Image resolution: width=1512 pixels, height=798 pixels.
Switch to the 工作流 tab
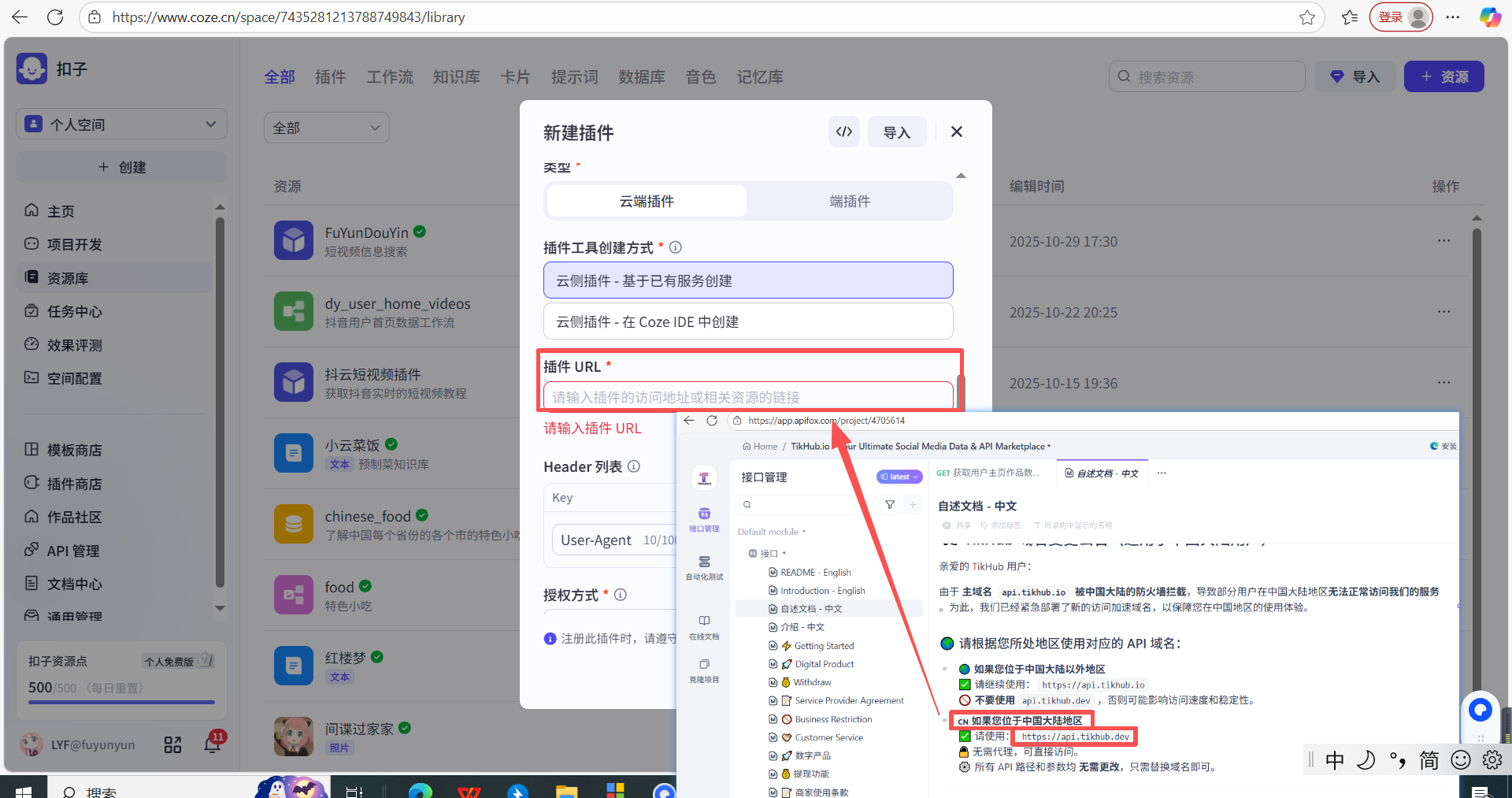click(389, 77)
